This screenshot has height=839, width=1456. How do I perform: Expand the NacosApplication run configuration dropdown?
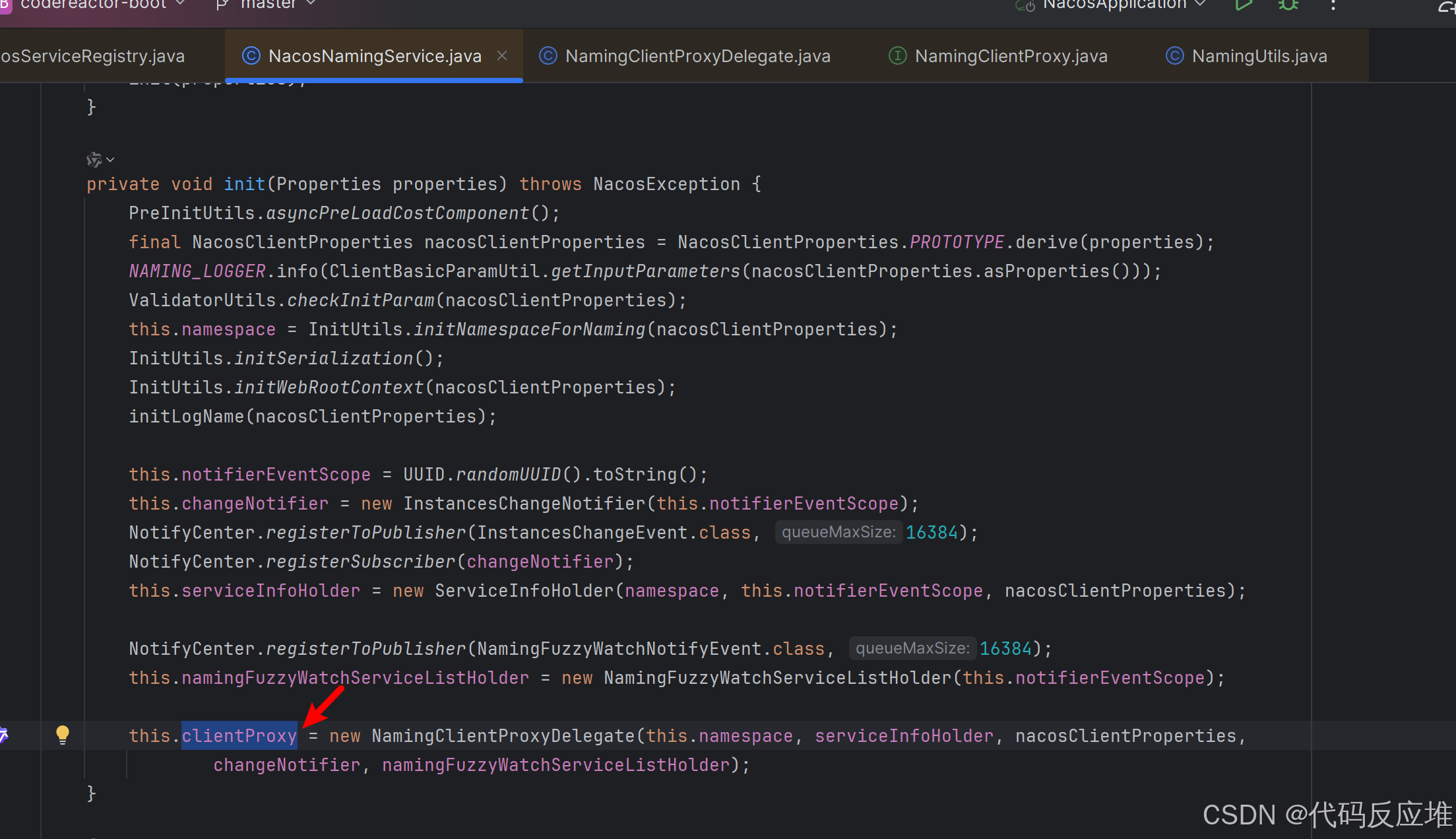(x=1201, y=4)
